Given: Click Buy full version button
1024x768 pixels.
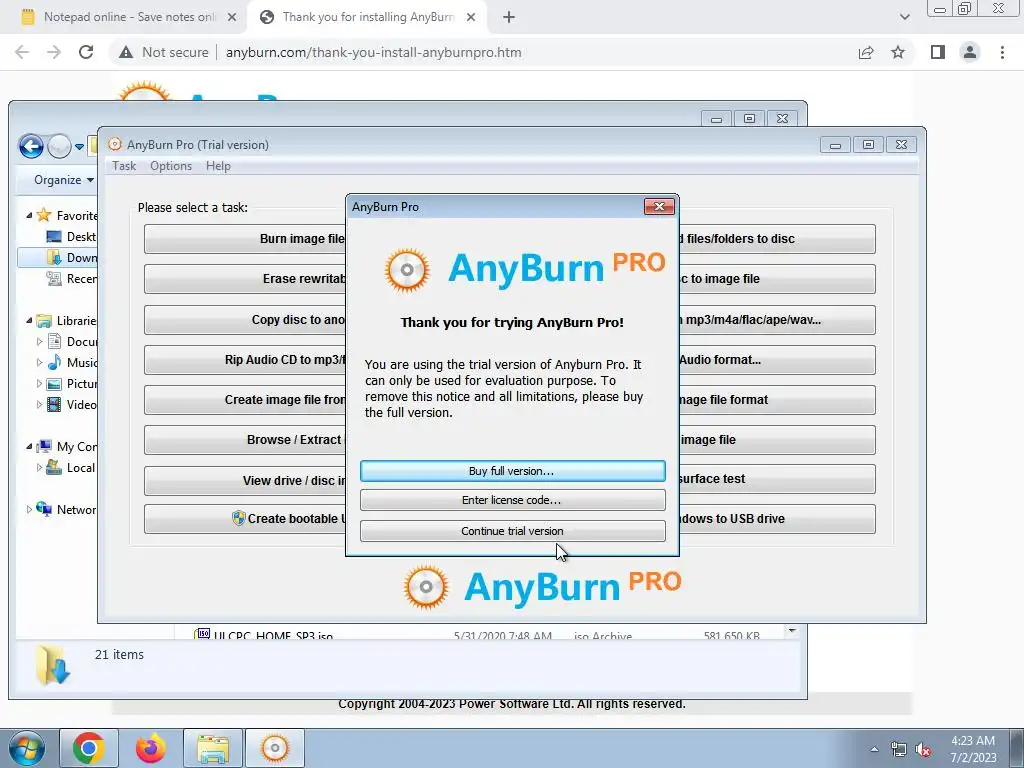Looking at the screenshot, I should (513, 471).
